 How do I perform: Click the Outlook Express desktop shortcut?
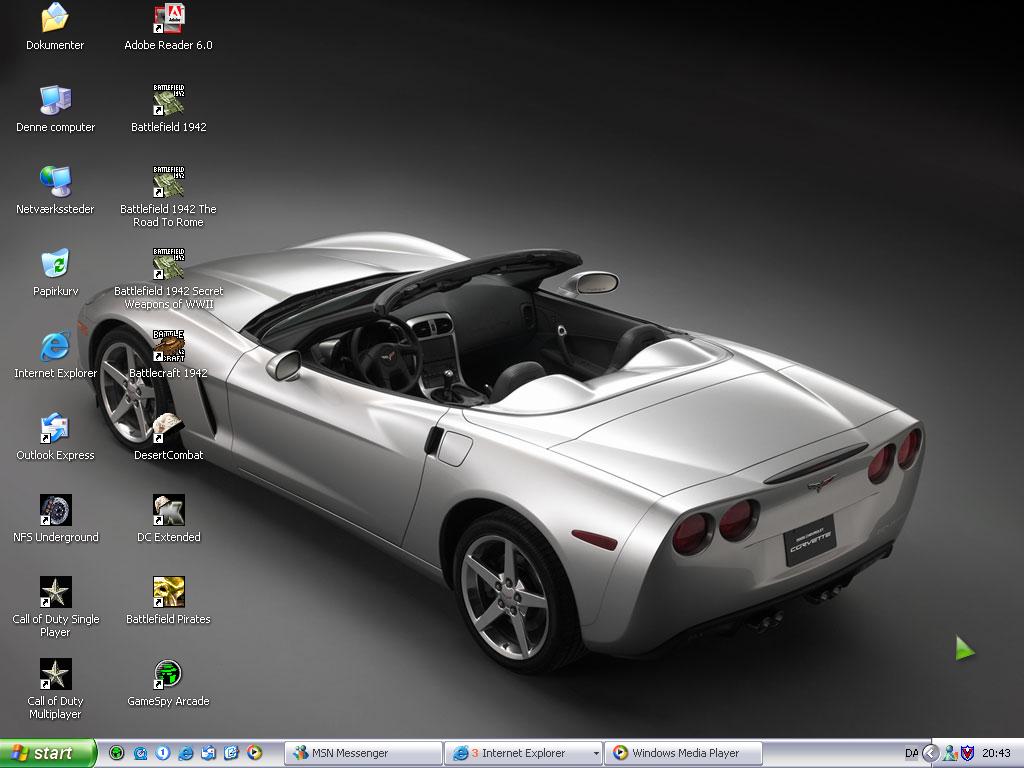pos(55,429)
